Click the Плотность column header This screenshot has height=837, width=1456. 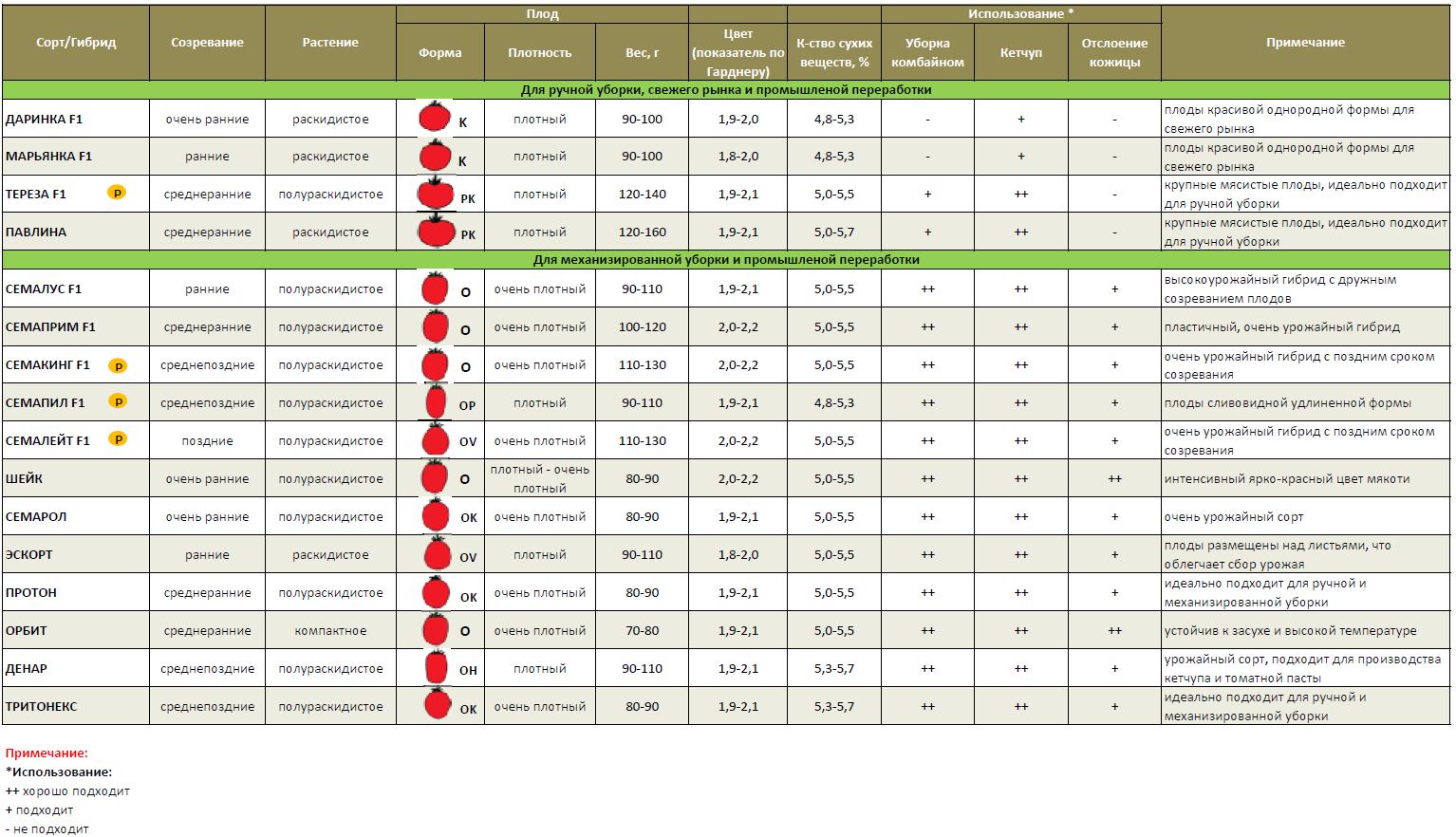click(x=539, y=53)
